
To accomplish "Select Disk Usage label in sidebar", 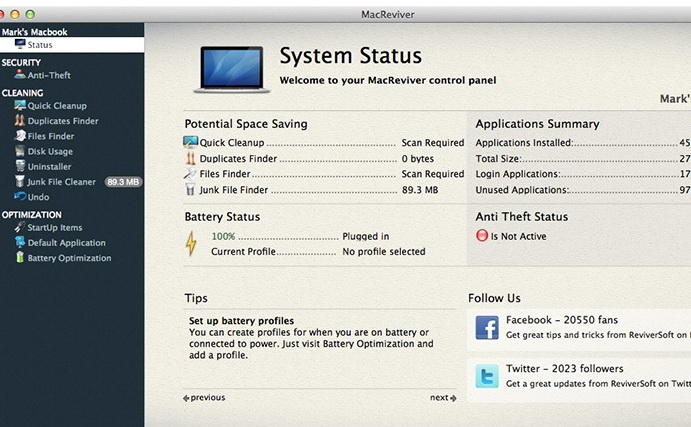I will pyautogui.click(x=50, y=152).
